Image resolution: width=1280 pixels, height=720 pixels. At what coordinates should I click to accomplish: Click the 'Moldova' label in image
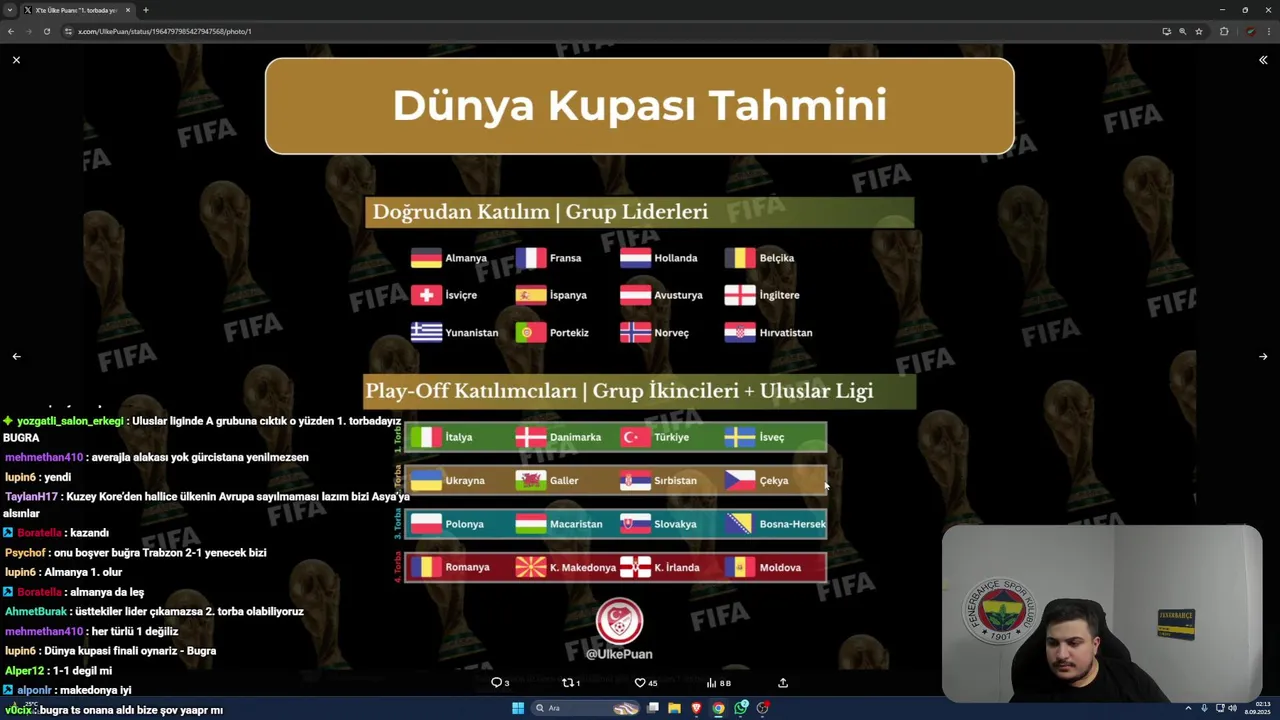click(780, 568)
